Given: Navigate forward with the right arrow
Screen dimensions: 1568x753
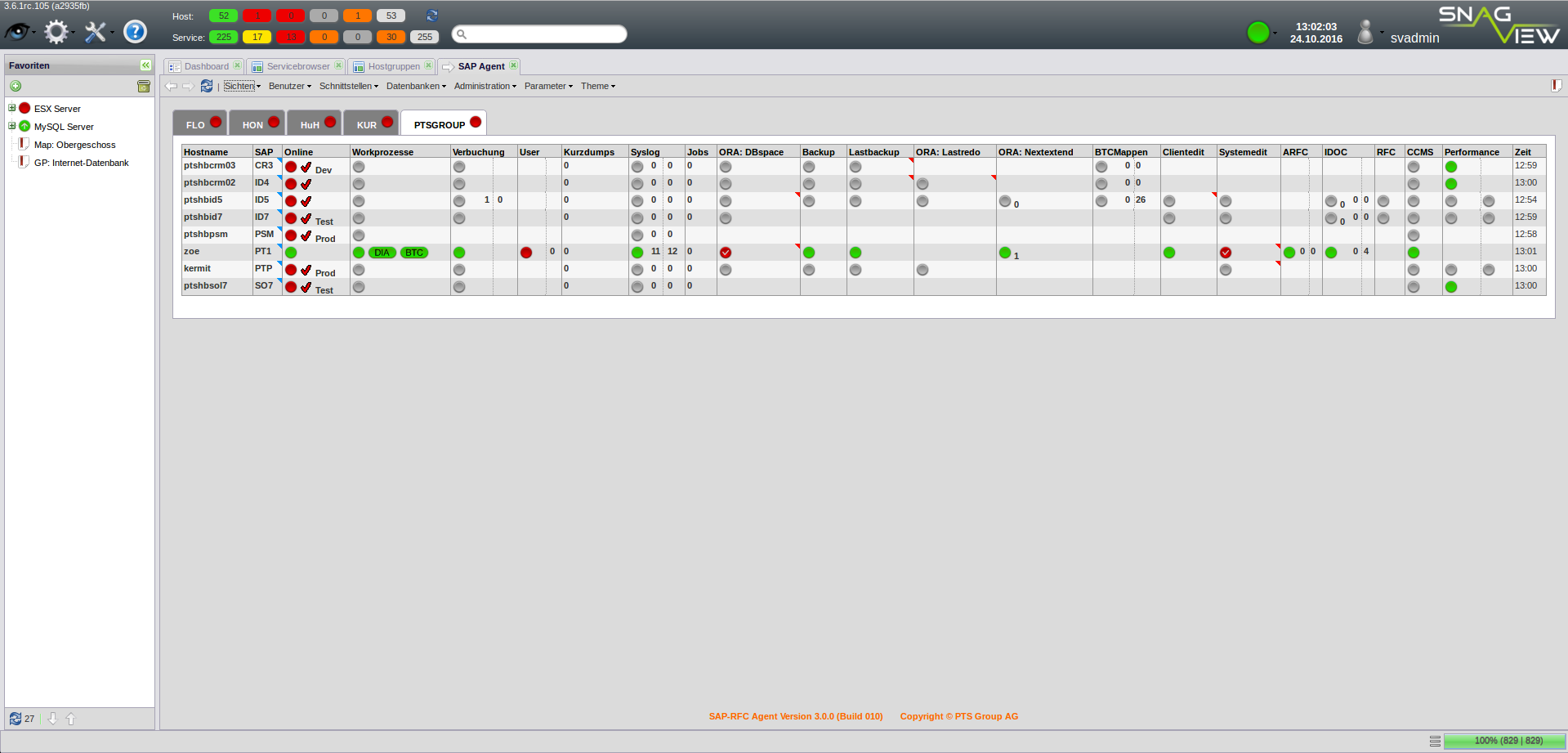Looking at the screenshot, I should (x=188, y=86).
